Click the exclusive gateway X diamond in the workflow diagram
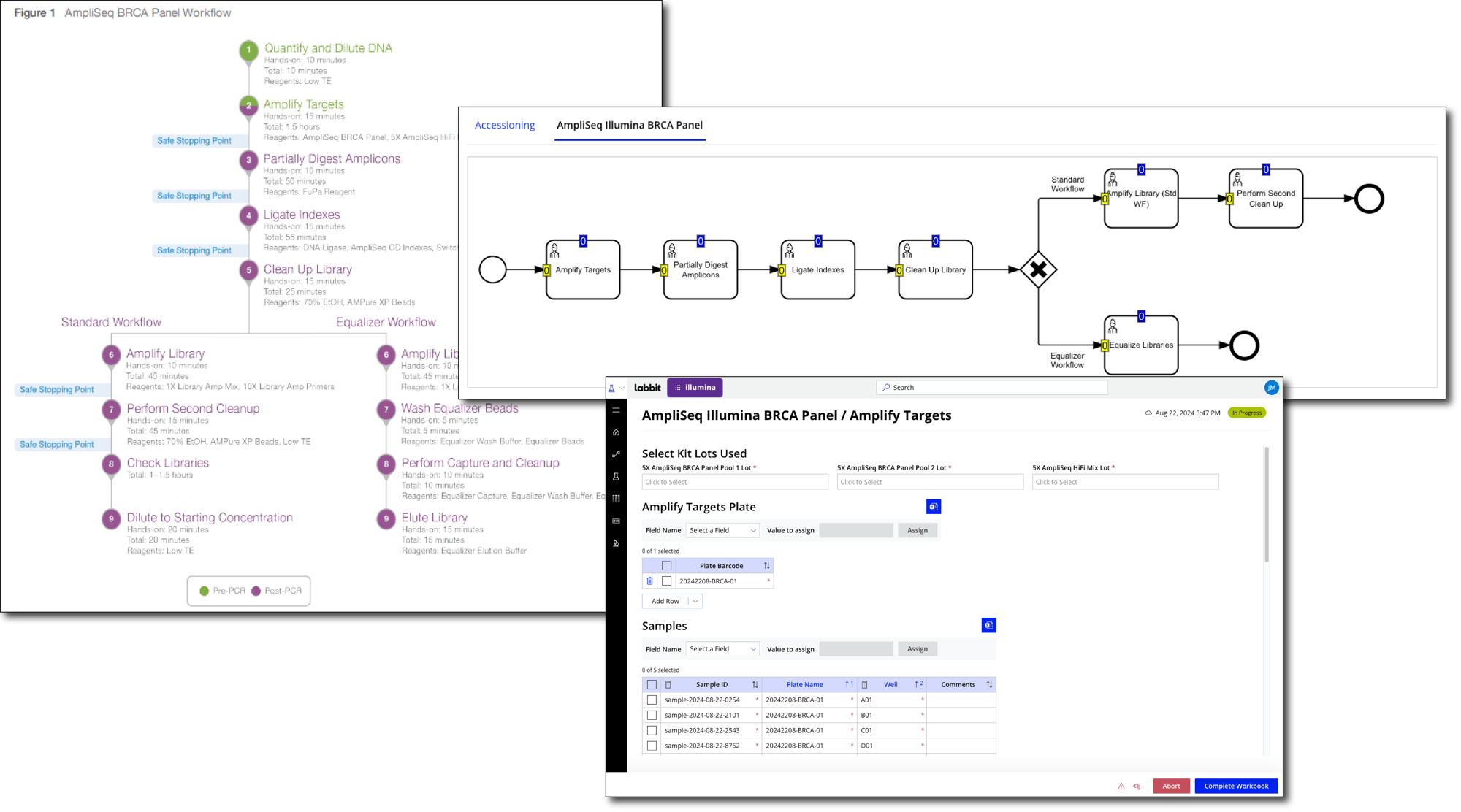 [1038, 270]
